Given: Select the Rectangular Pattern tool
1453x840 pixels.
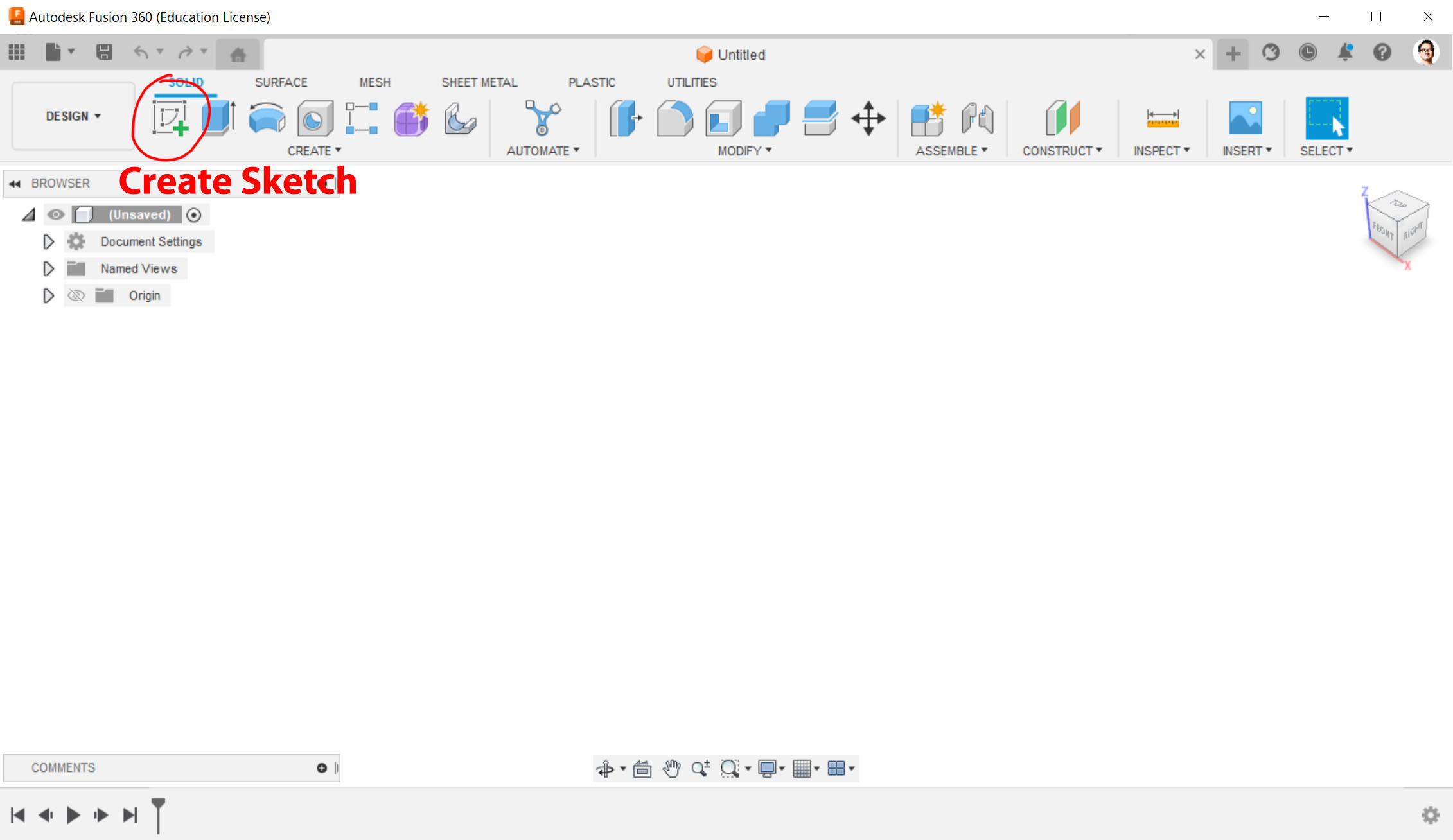Looking at the screenshot, I should tap(362, 118).
